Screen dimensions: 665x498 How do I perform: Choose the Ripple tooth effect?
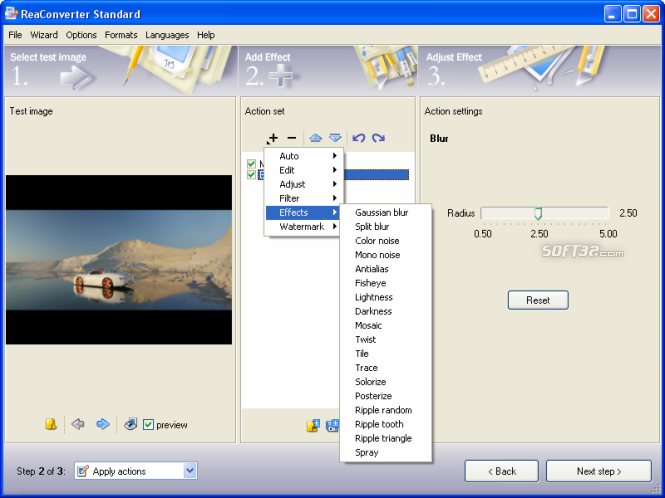tap(386, 424)
